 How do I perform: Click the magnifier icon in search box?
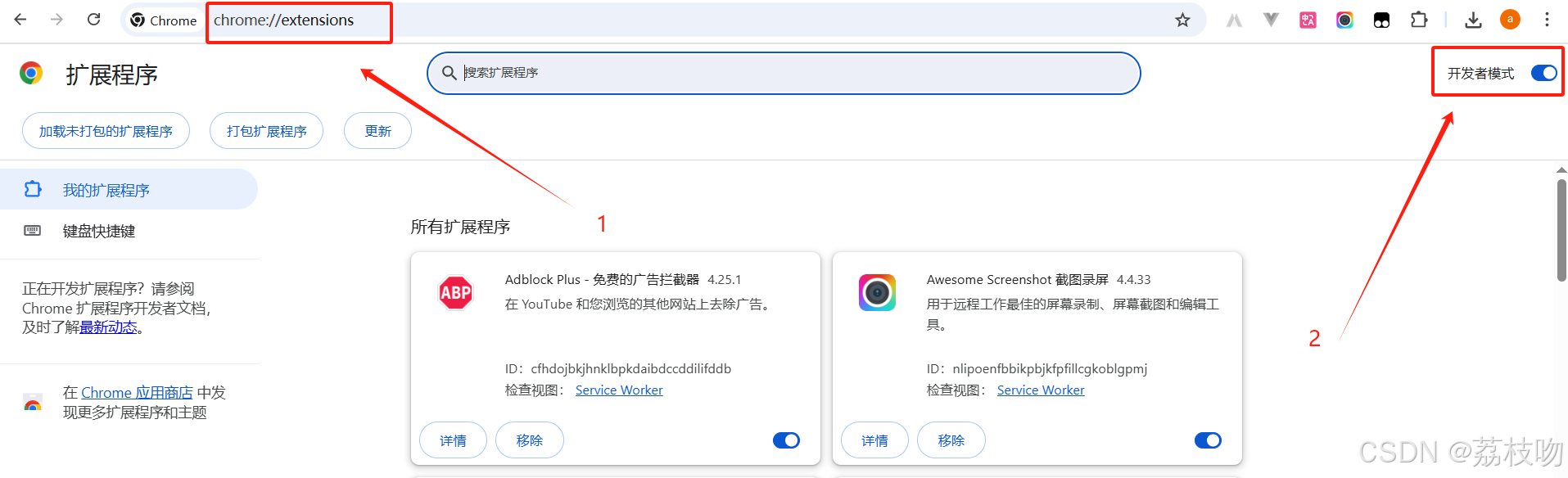click(x=449, y=73)
